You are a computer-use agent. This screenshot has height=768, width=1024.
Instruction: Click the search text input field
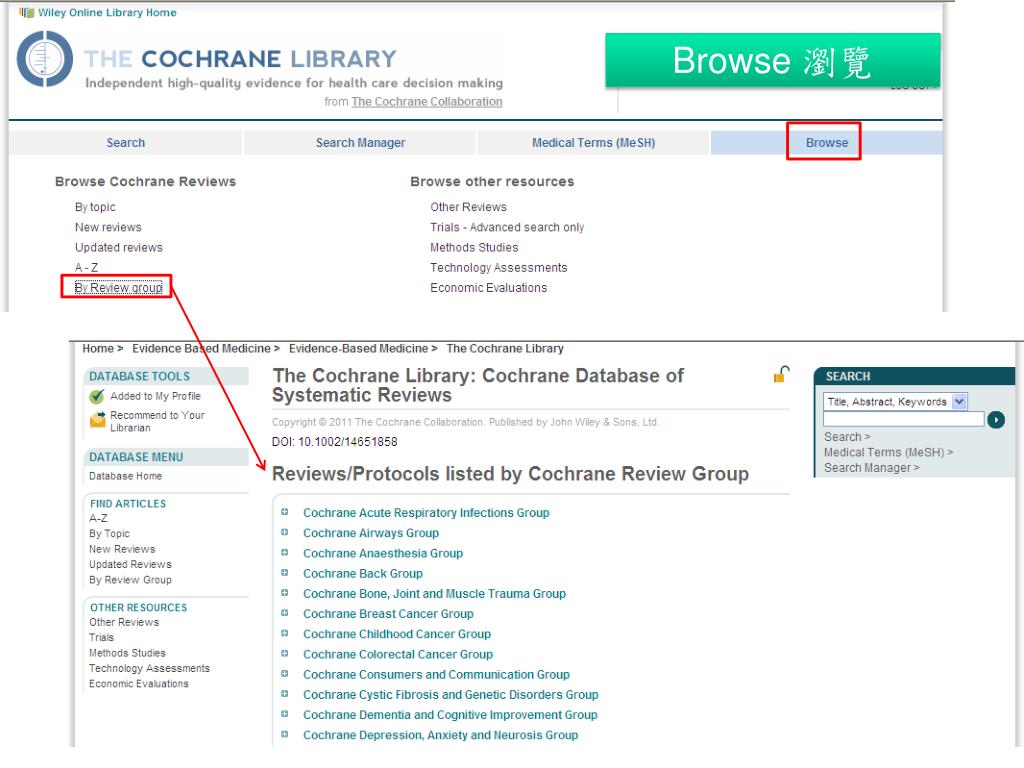click(904, 419)
